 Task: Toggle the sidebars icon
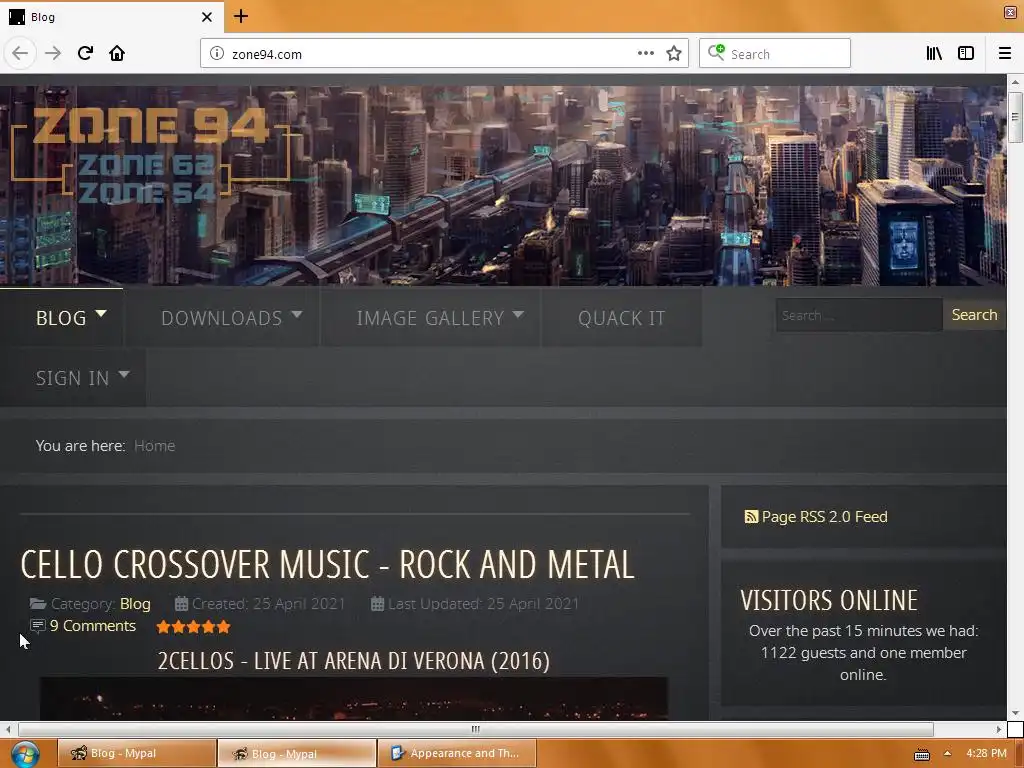point(966,54)
